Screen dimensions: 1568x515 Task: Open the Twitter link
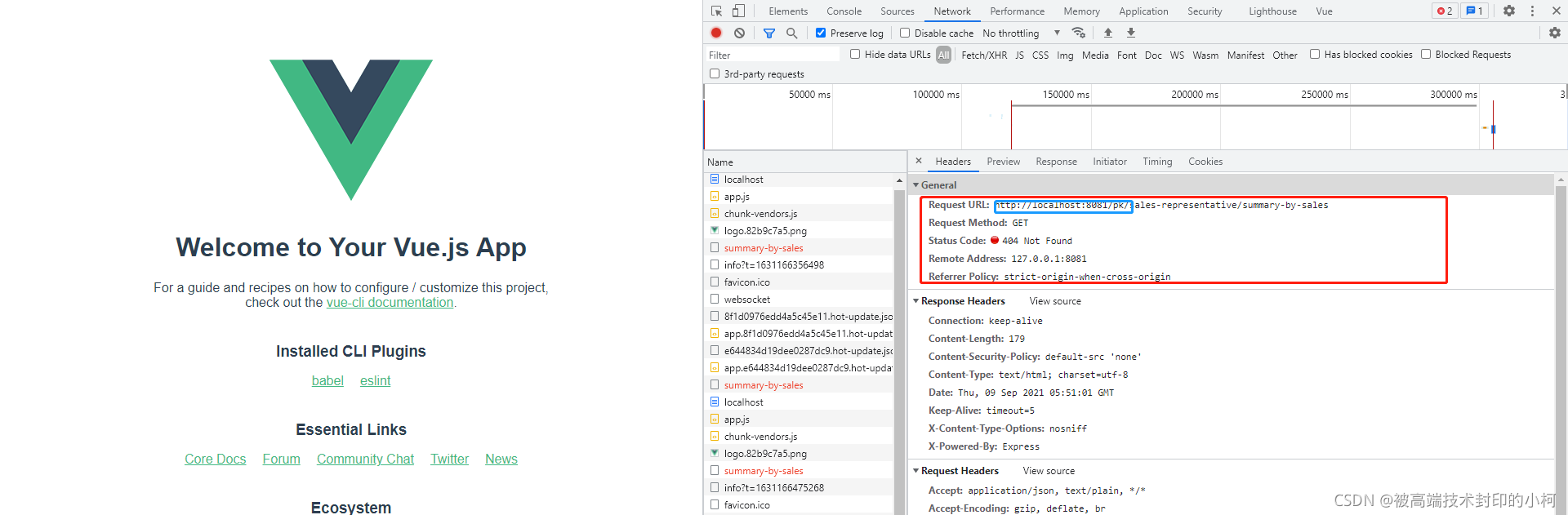(x=449, y=459)
